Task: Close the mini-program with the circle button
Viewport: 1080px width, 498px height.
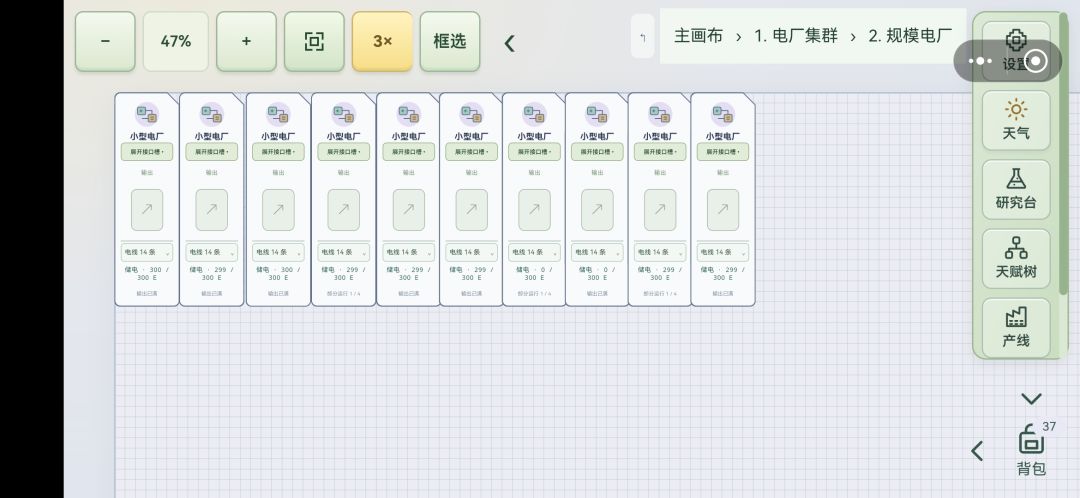Action: [x=1036, y=61]
